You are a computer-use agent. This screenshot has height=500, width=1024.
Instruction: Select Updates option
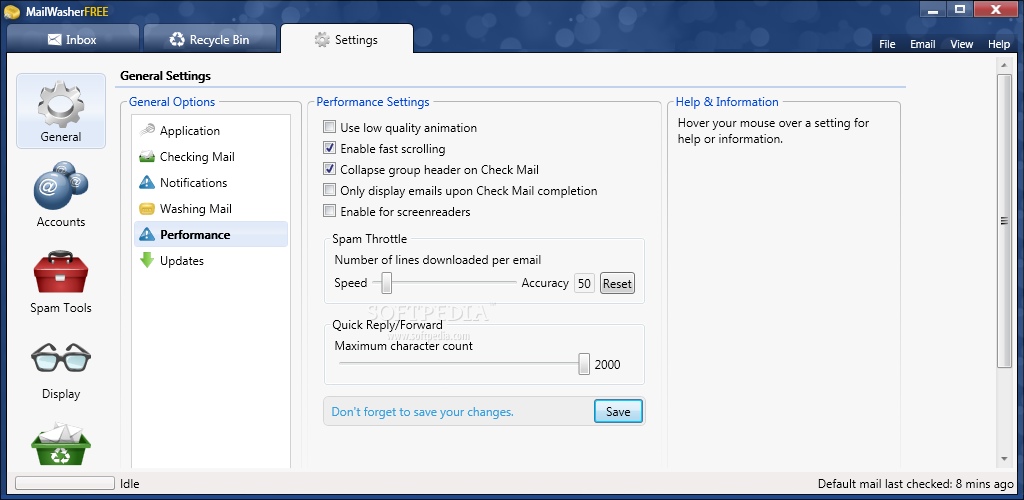point(211,260)
